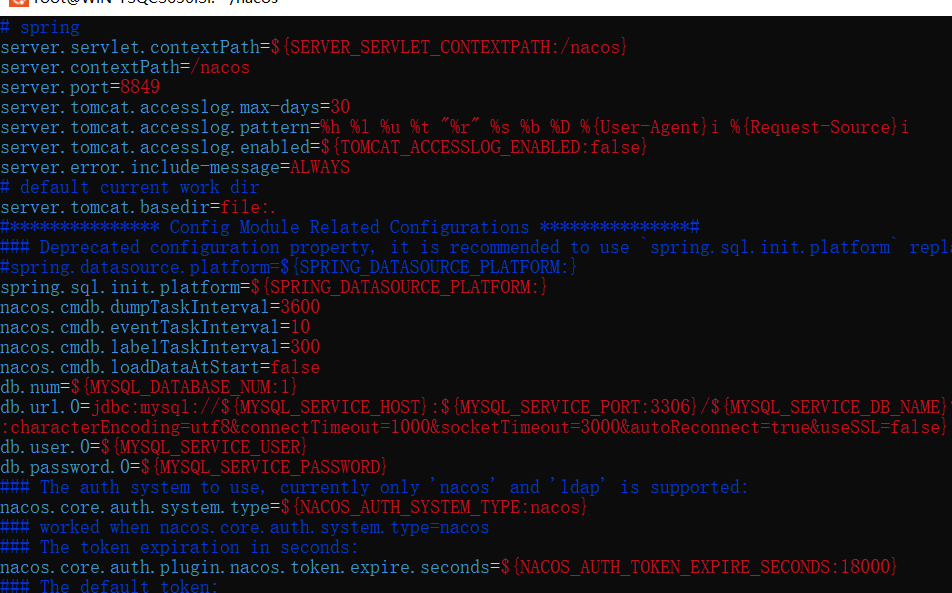The image size is (952, 593).
Task: Click nacos.cmdb.loadDataAtStart false value
Action: (295, 367)
